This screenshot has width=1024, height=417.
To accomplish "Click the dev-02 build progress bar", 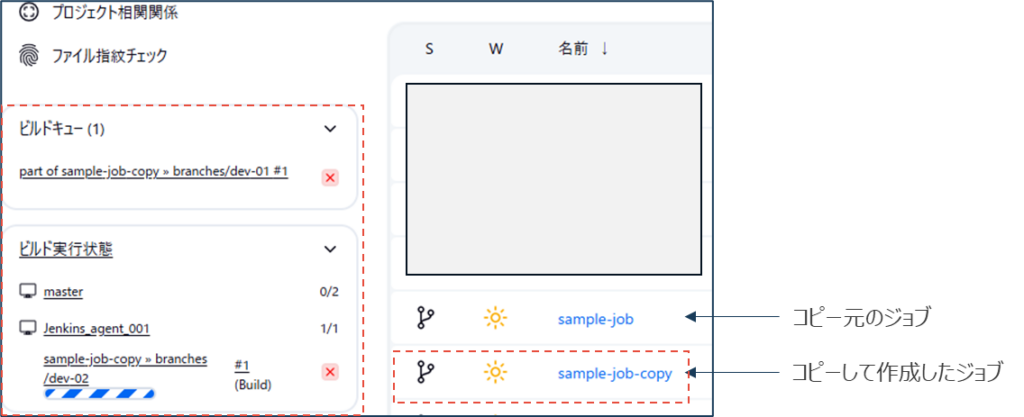I will coord(99,393).
